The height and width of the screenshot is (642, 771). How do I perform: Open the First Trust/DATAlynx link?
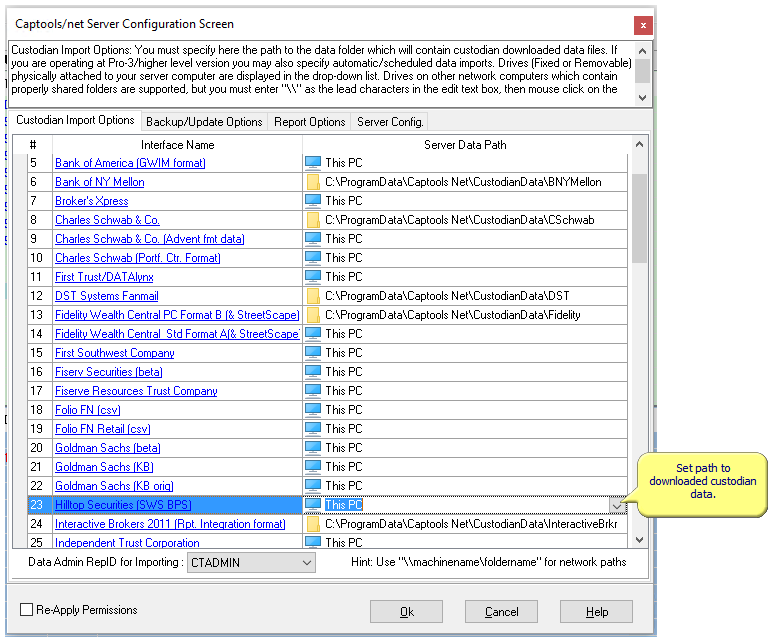(x=104, y=277)
